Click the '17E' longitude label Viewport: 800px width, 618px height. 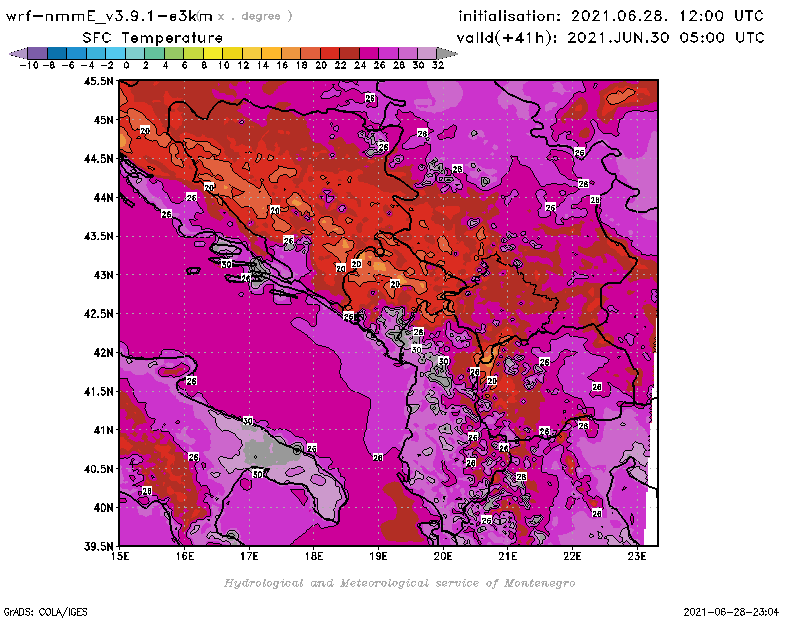click(249, 556)
